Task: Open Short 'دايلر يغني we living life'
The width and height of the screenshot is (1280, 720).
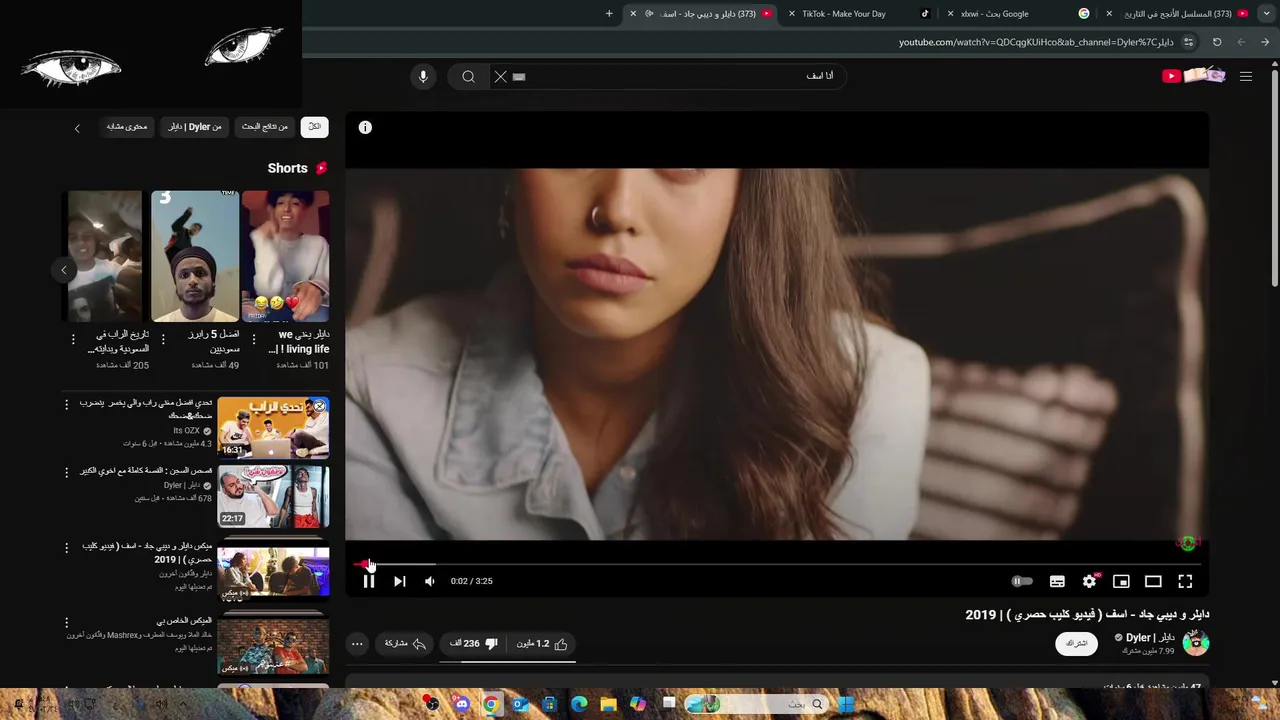Action: (x=286, y=256)
